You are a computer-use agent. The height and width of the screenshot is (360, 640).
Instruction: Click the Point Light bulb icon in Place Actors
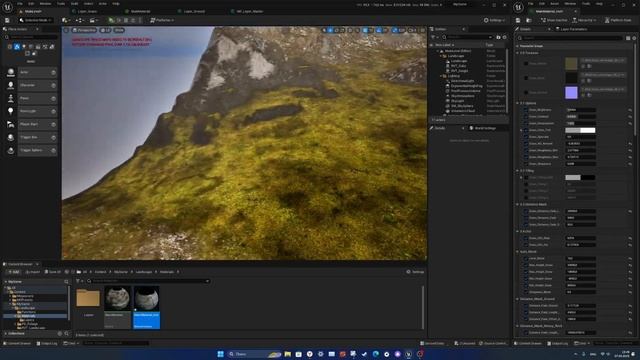[11, 111]
